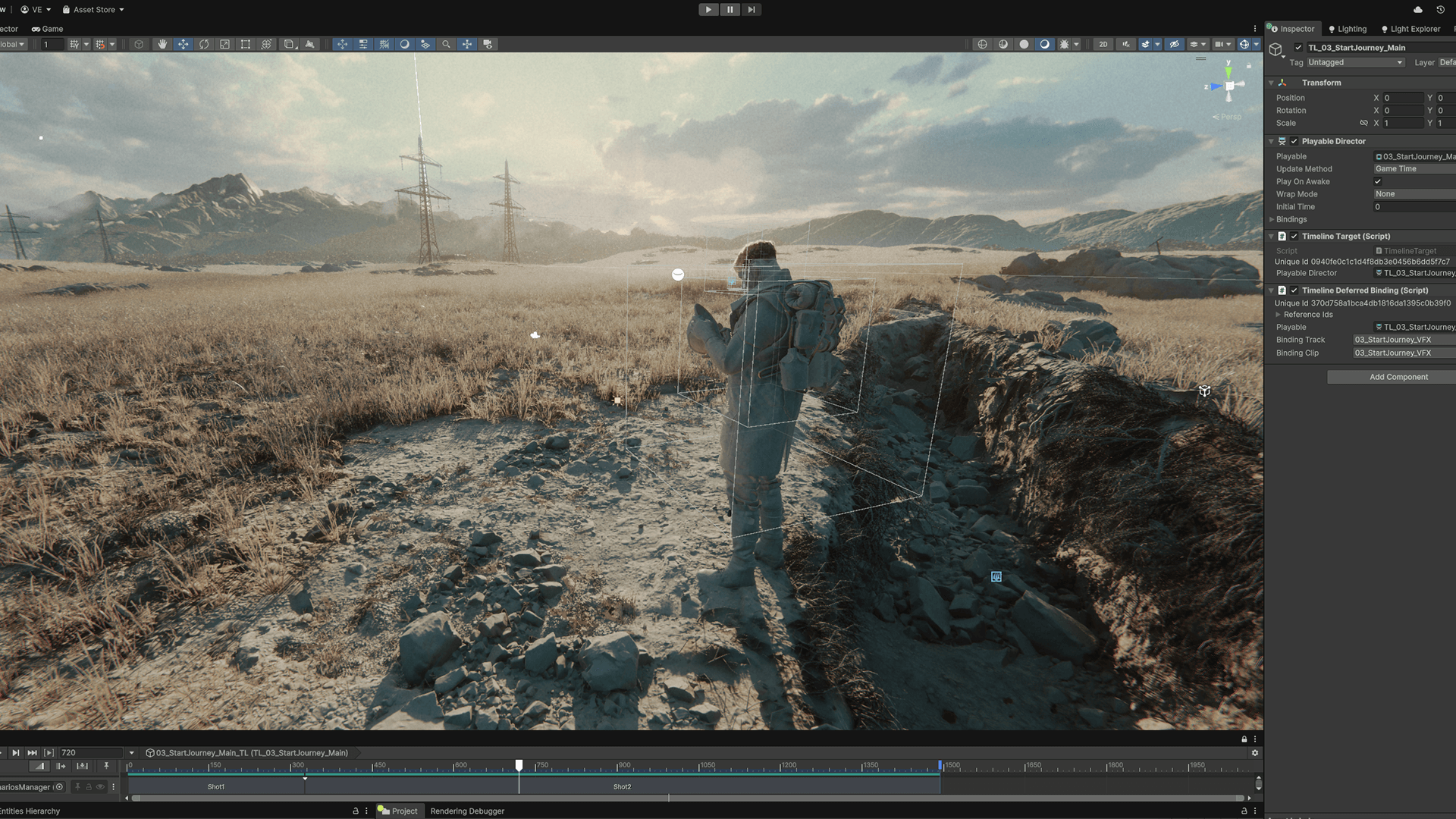
Task: Click the Timeline frame number field
Action: [x=91, y=753]
